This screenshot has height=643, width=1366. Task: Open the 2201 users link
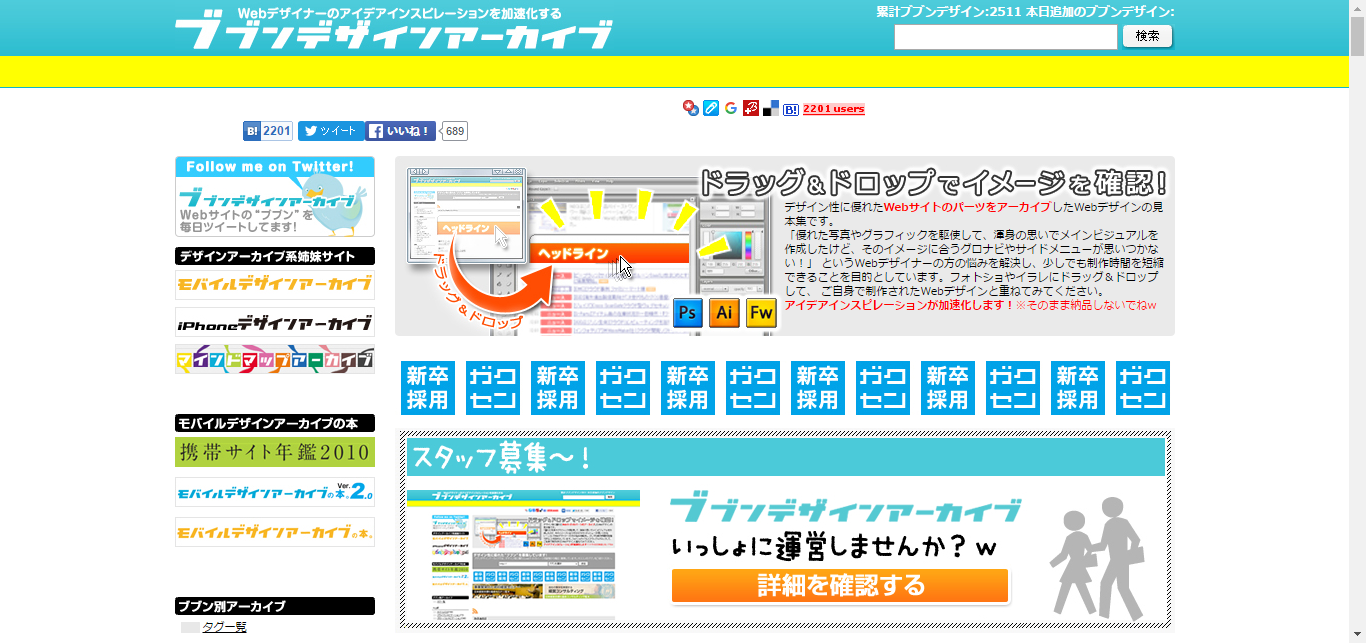pos(833,109)
